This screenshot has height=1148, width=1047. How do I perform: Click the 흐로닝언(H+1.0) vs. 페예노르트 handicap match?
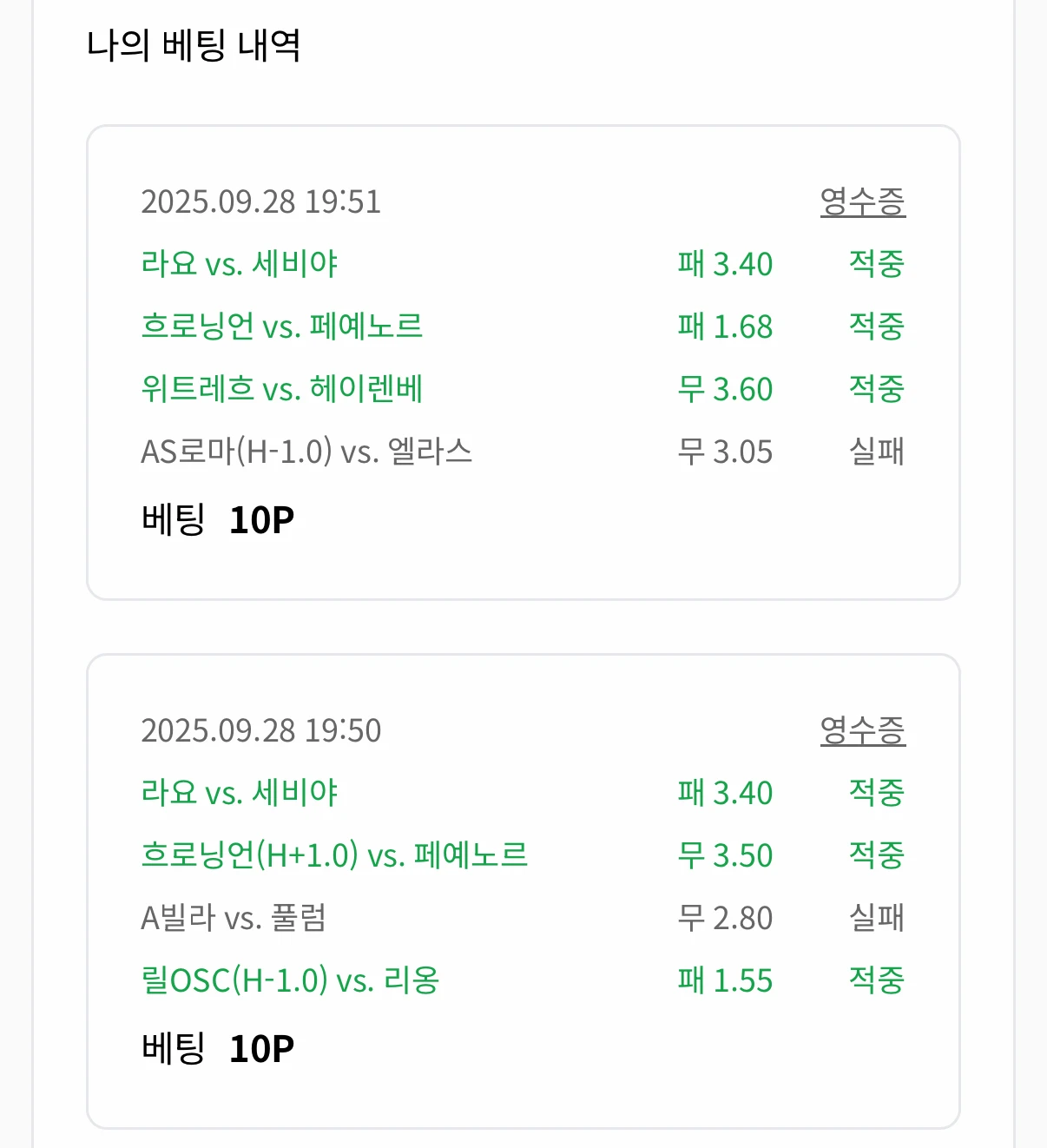(334, 855)
